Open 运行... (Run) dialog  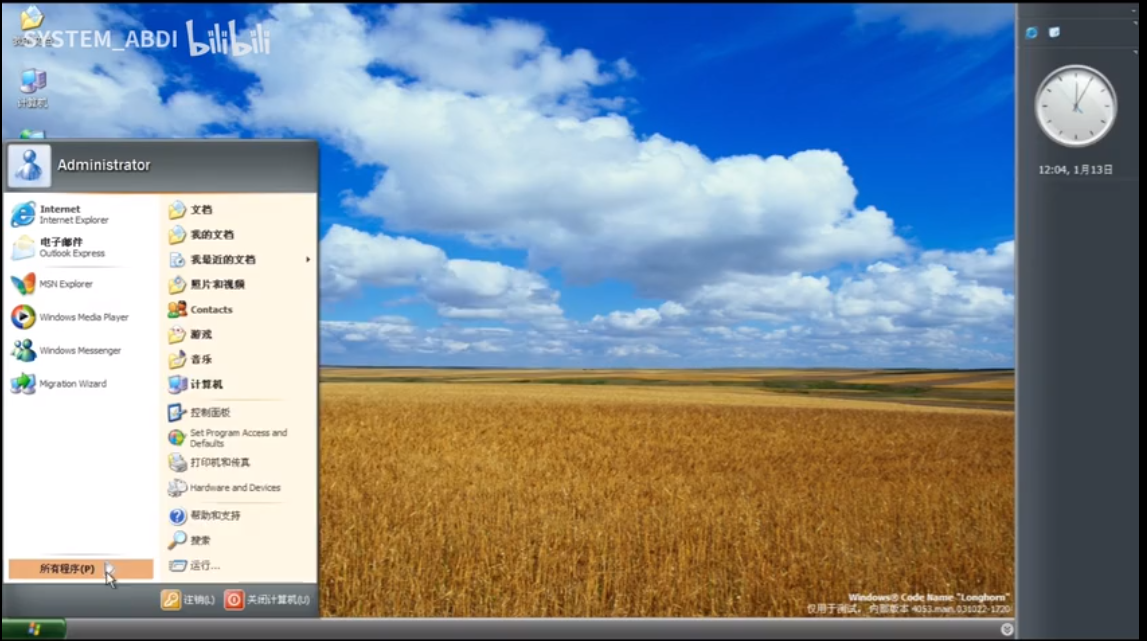(203, 566)
